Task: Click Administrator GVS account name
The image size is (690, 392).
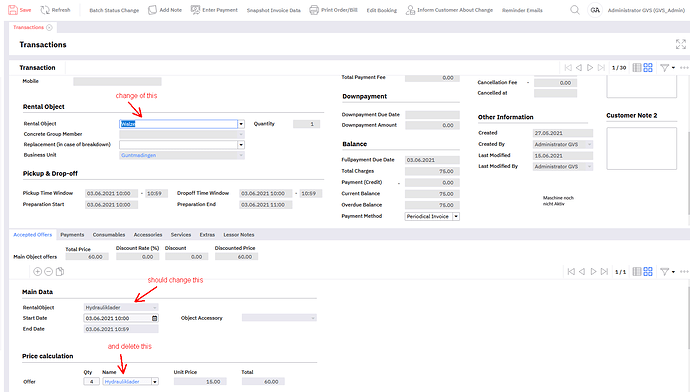Action: [646, 10]
